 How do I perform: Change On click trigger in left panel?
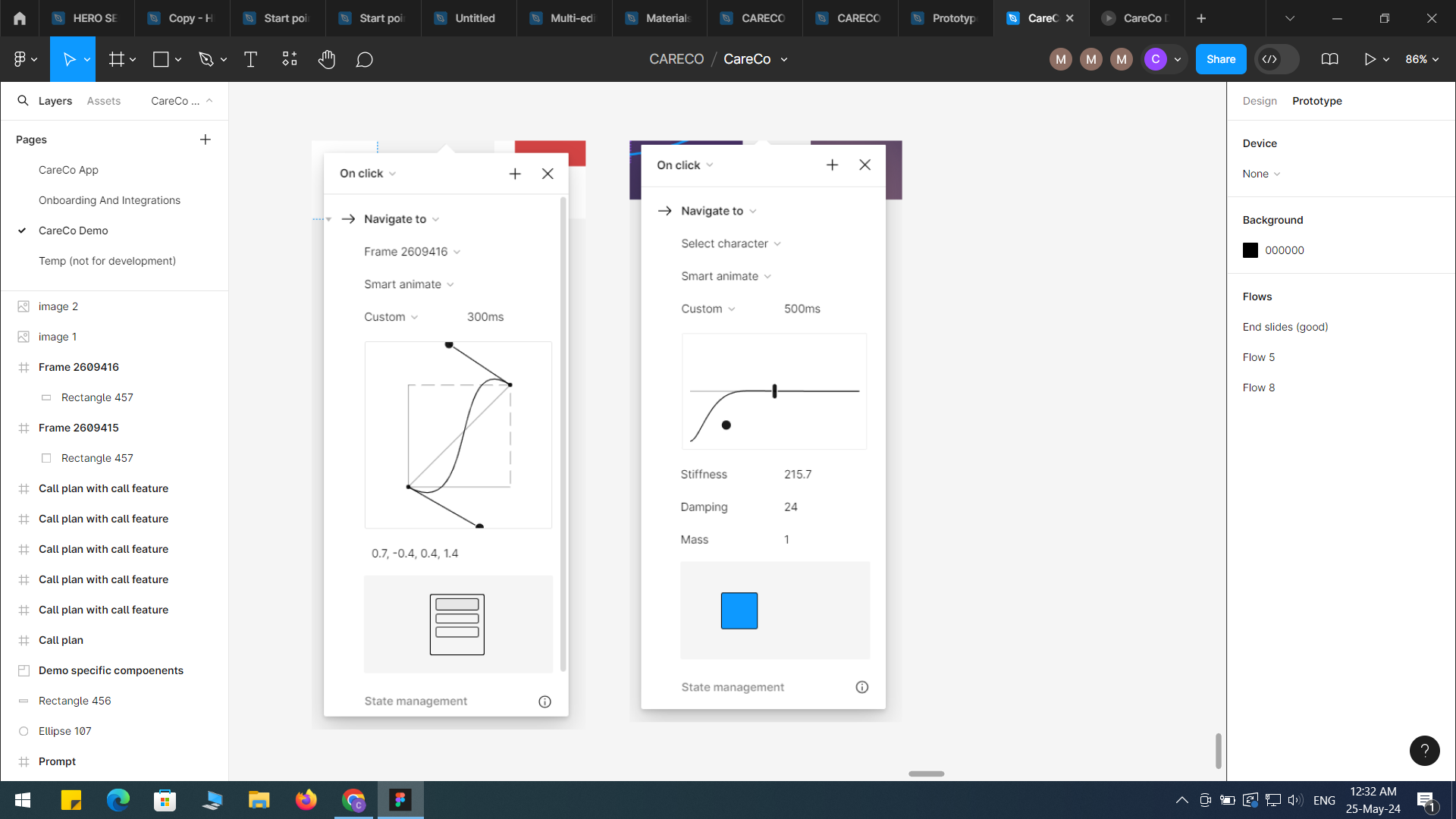tap(368, 174)
